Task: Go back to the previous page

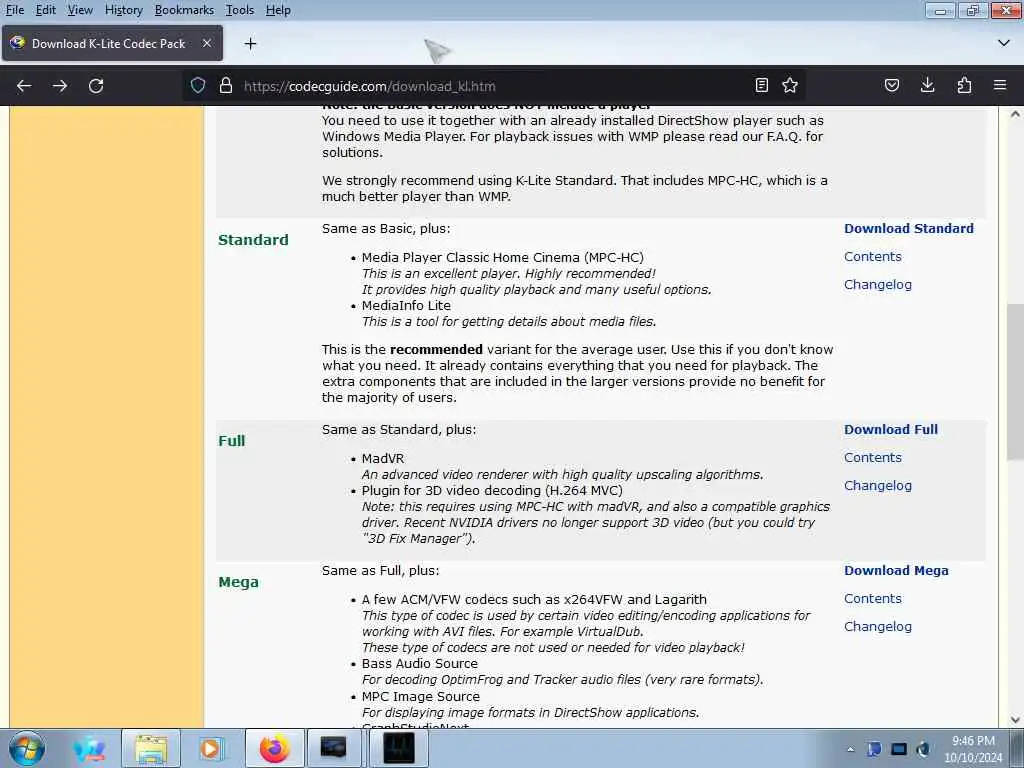Action: pos(24,86)
